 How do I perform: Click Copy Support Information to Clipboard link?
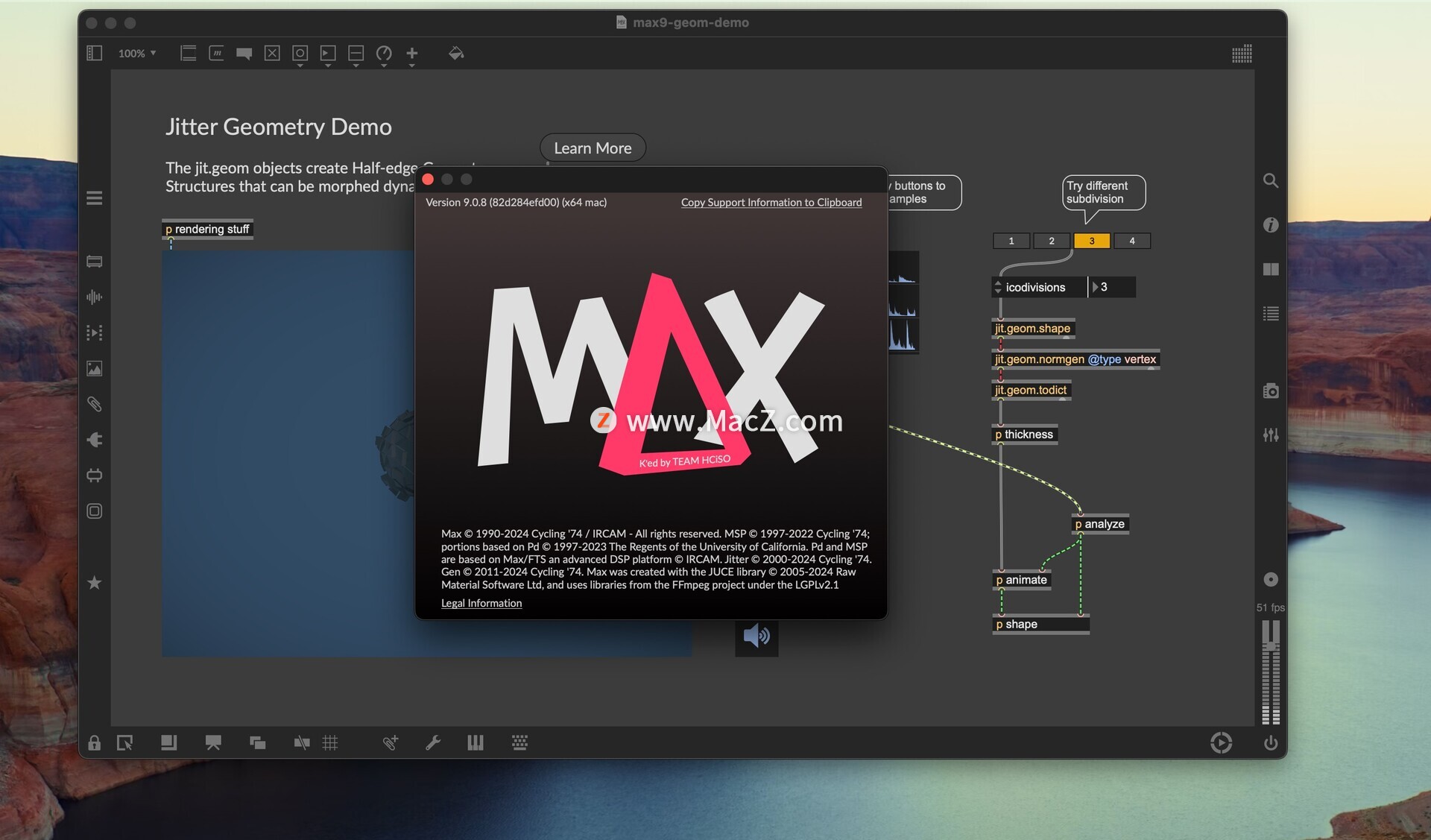(771, 203)
